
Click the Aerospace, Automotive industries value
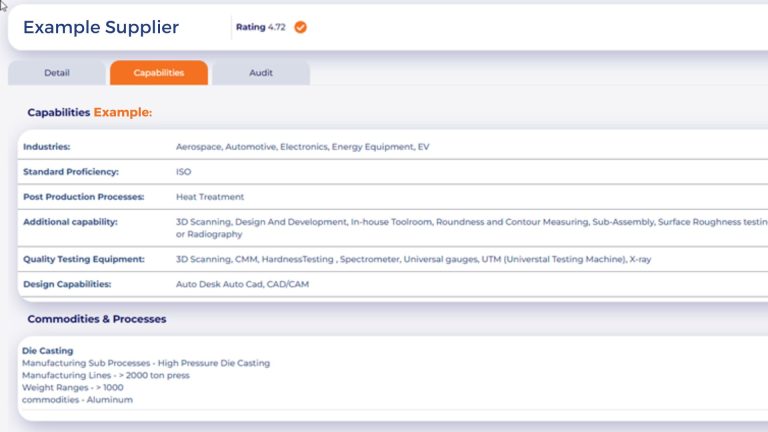(x=302, y=147)
